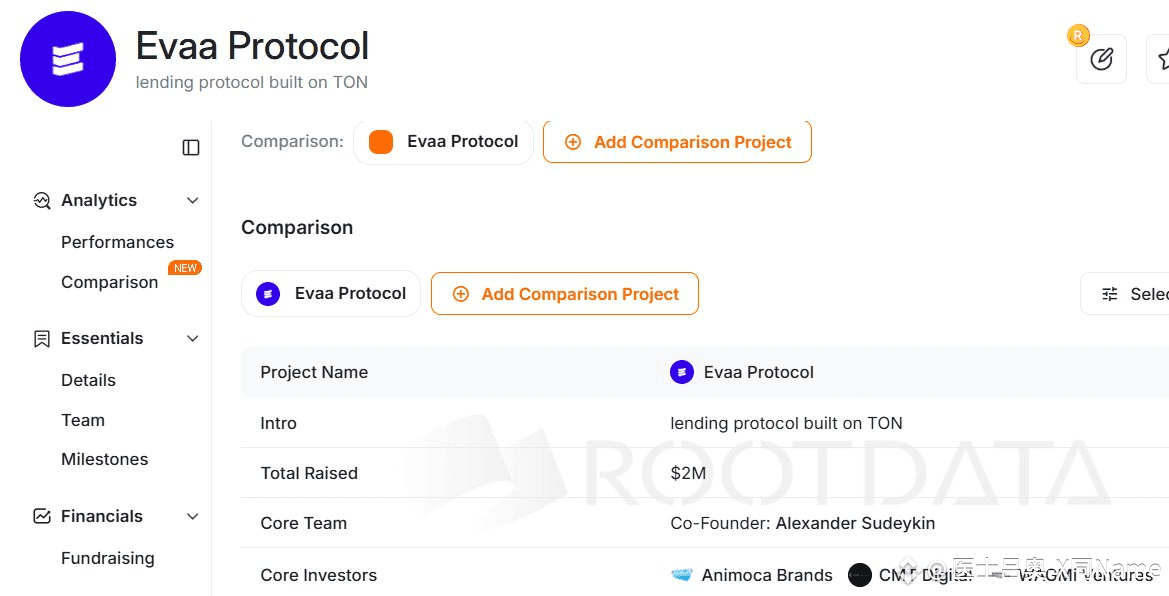Viewport: 1169px width, 596px height.
Task: Collapse the Essentials section chevron
Action: (193, 338)
